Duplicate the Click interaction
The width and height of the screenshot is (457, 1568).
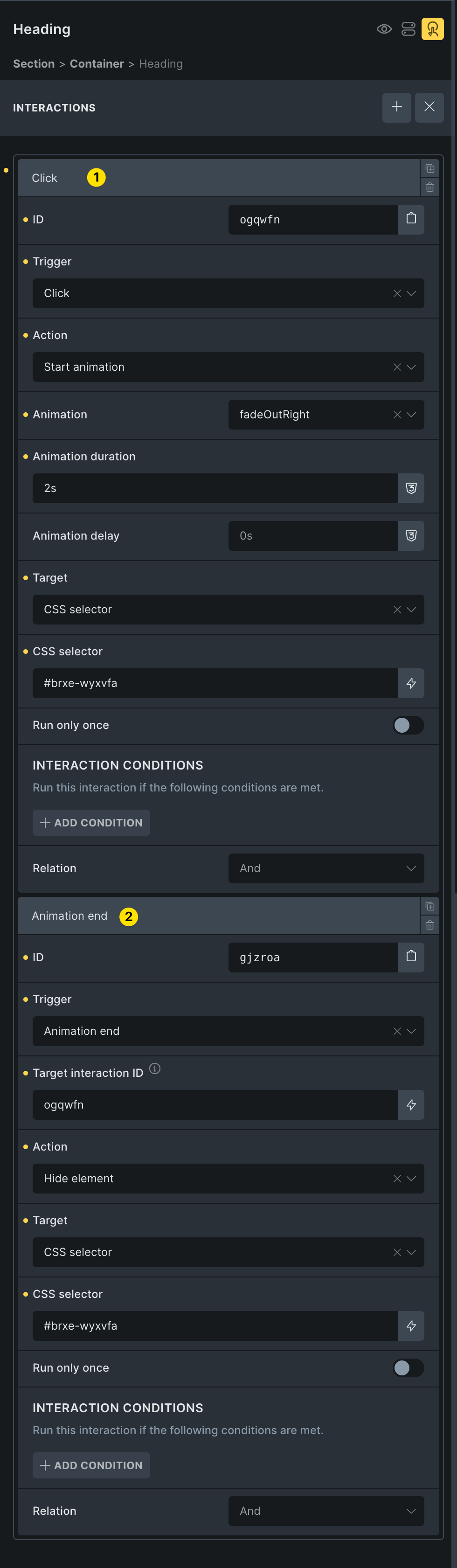(x=429, y=169)
